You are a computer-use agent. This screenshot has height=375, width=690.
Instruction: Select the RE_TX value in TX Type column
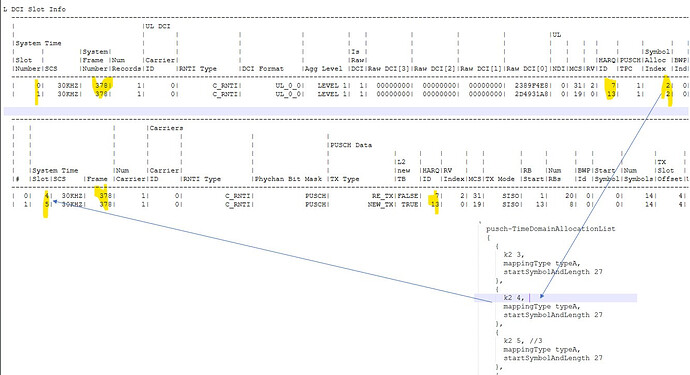383,196
